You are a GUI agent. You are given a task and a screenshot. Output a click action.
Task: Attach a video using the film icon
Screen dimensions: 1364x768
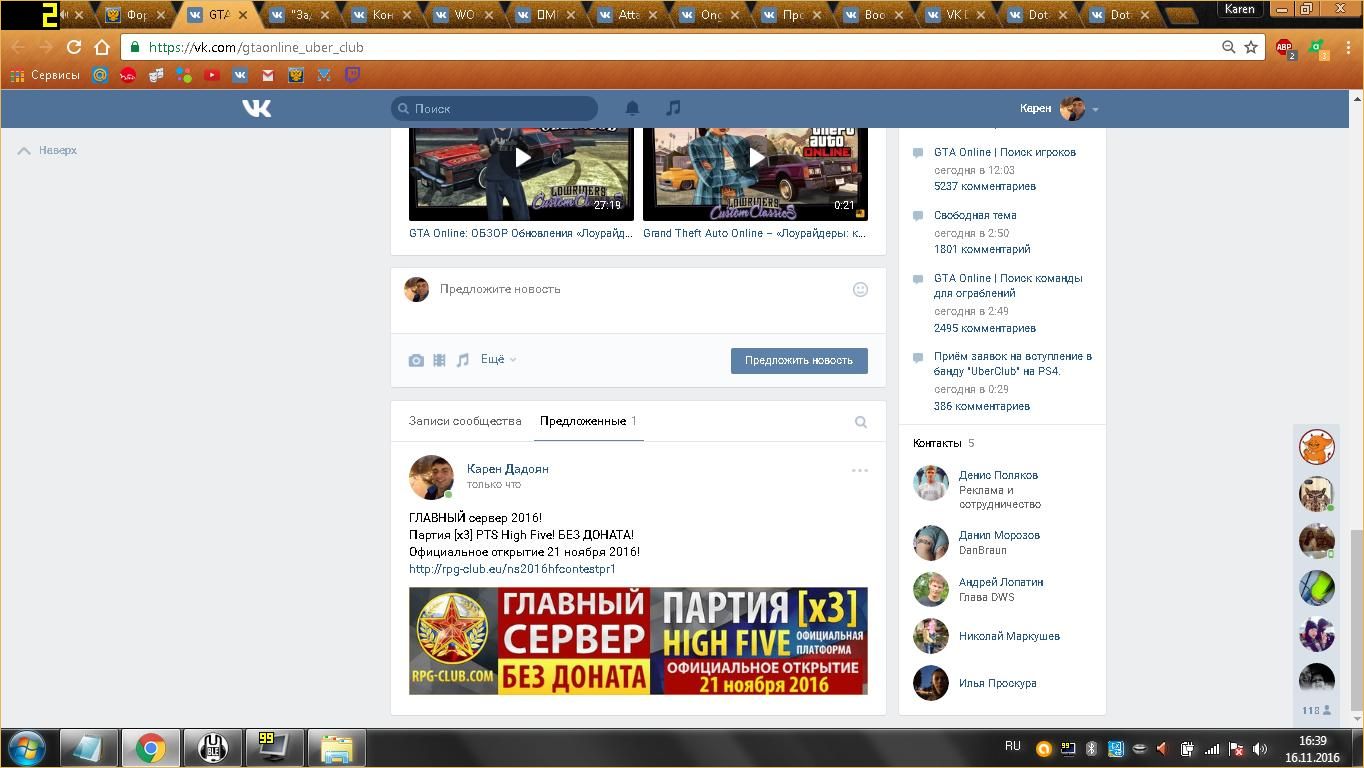click(439, 360)
